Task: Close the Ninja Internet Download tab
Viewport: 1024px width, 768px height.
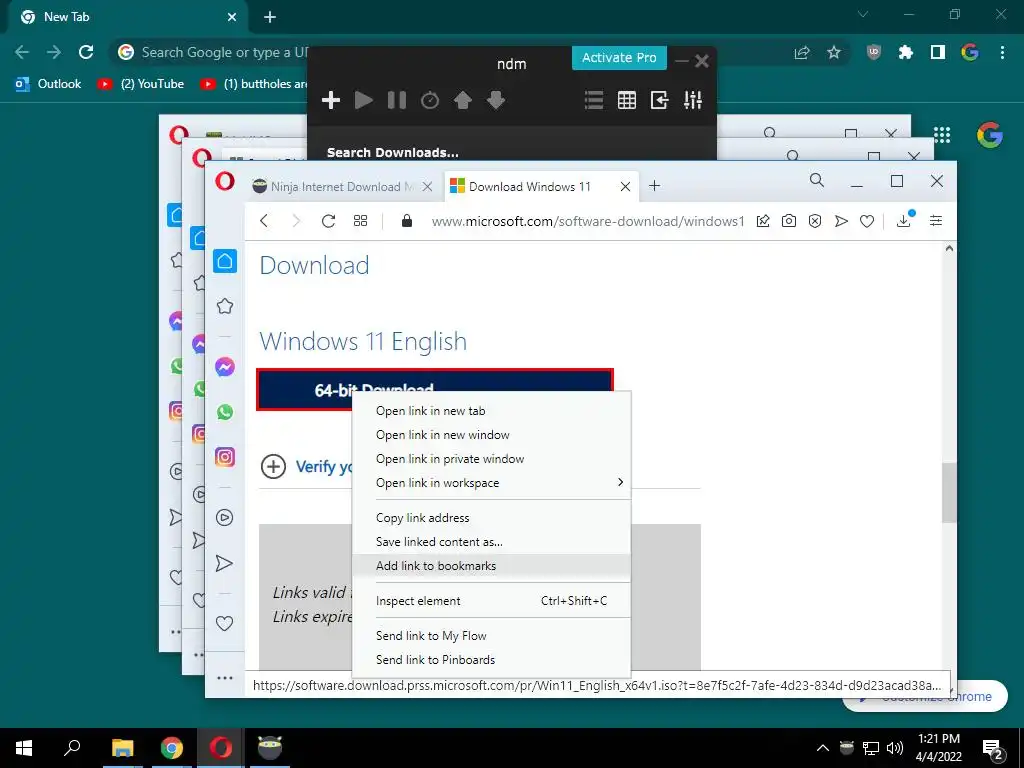Action: 427,187
